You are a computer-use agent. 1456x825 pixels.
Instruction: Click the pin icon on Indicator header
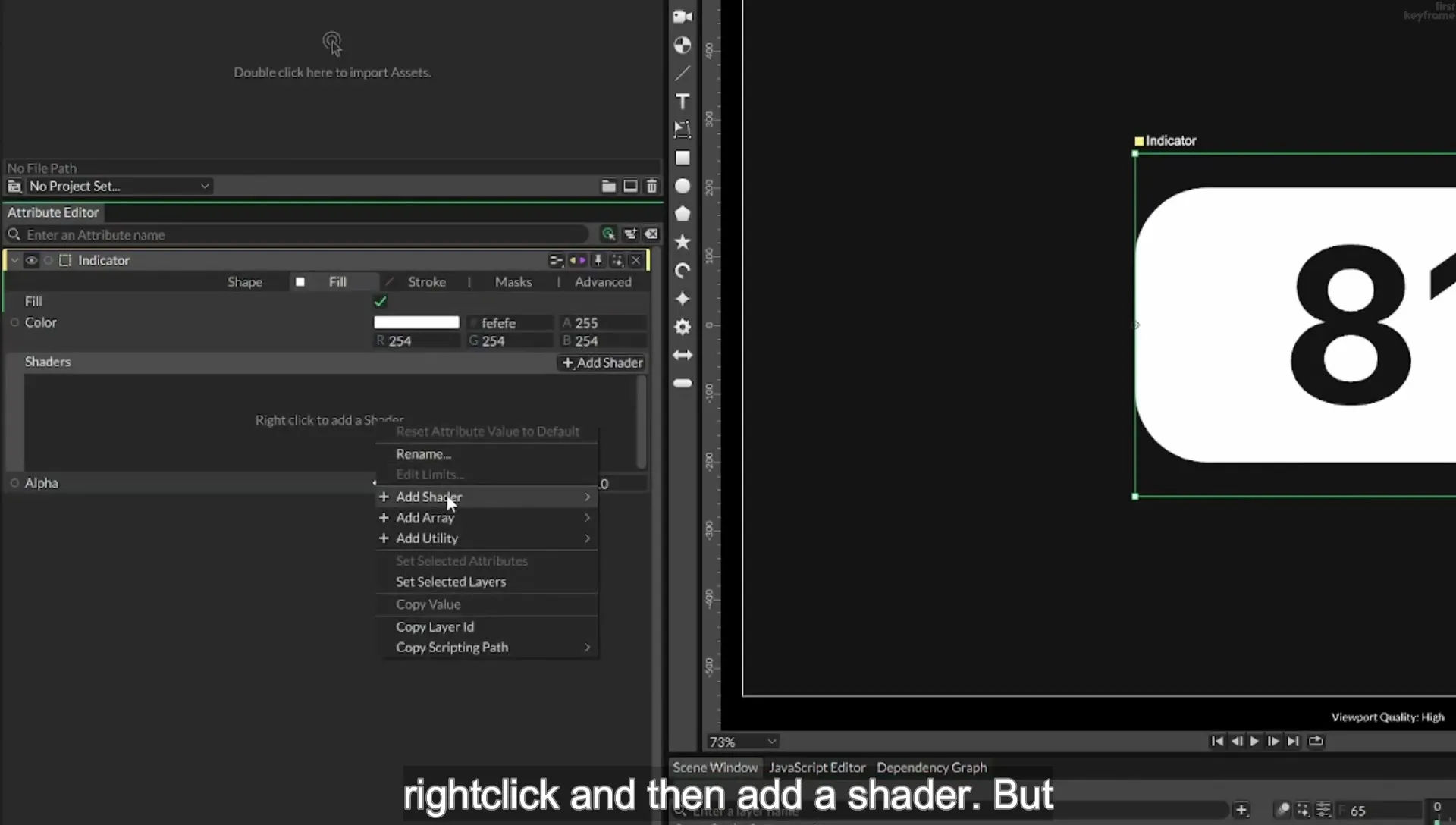(x=598, y=260)
